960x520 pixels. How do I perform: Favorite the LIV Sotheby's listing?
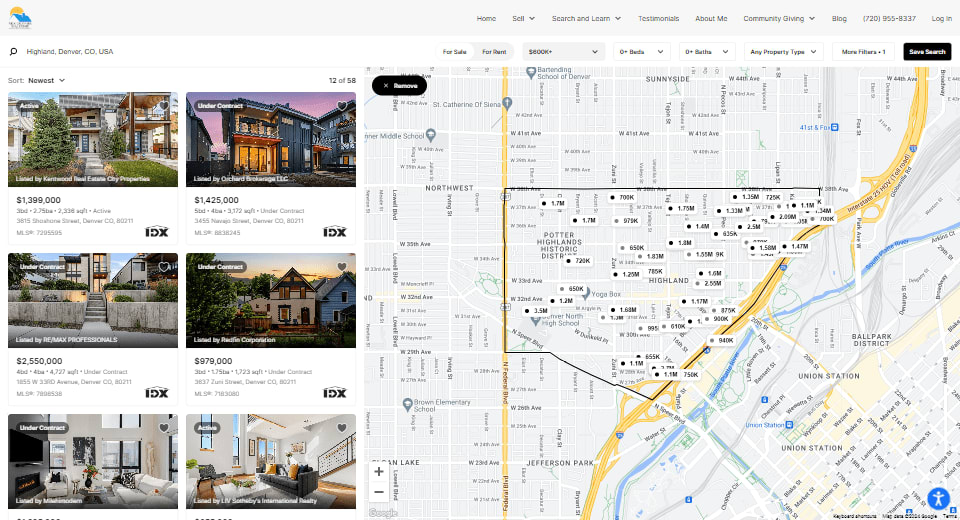pyautogui.click(x=342, y=428)
